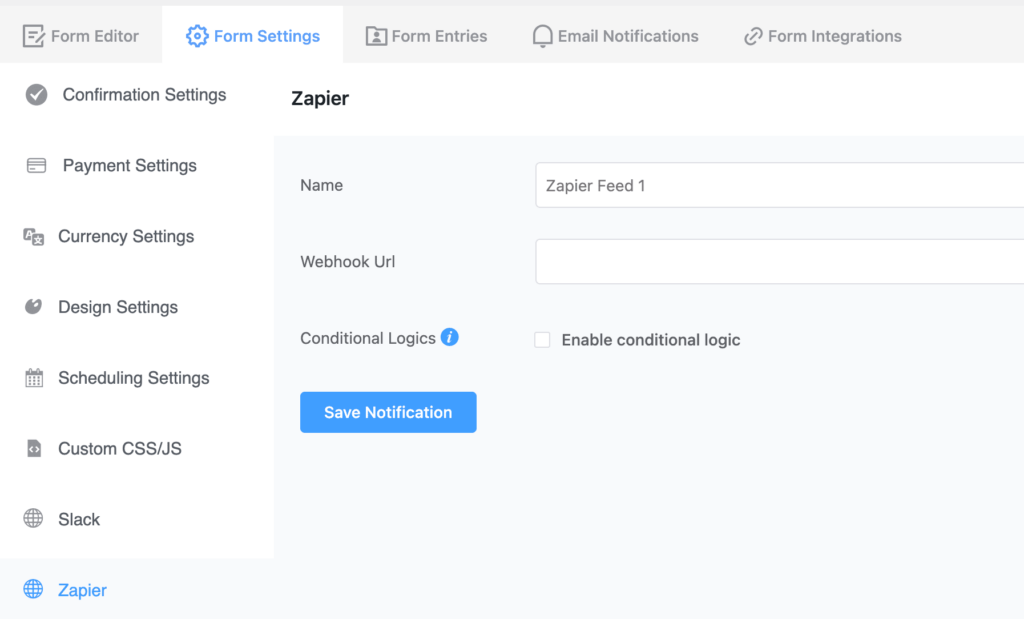This screenshot has height=619, width=1024.
Task: Switch to the Form Entries tab
Action: pos(426,35)
